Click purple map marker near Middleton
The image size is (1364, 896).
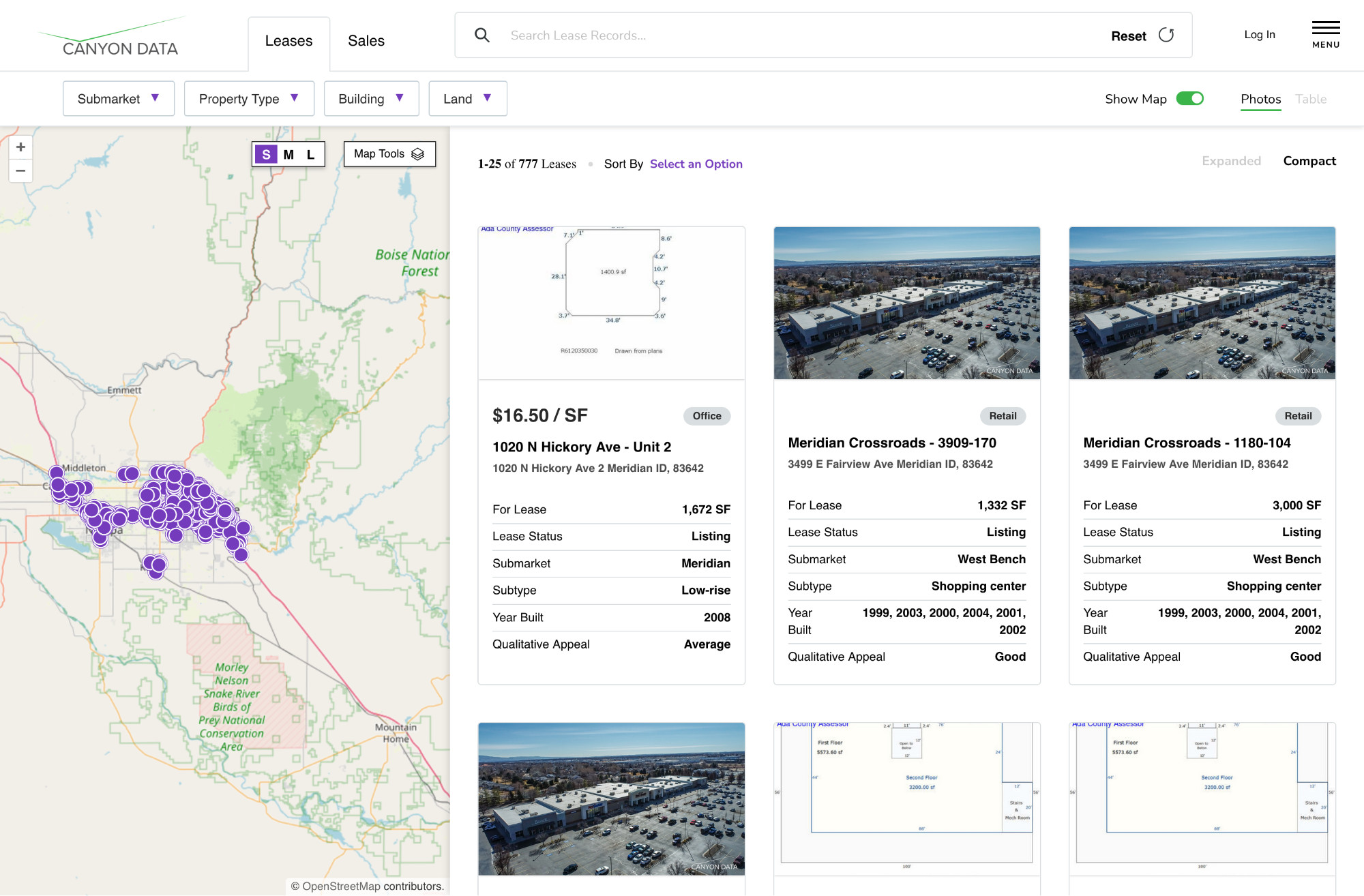[x=57, y=473]
